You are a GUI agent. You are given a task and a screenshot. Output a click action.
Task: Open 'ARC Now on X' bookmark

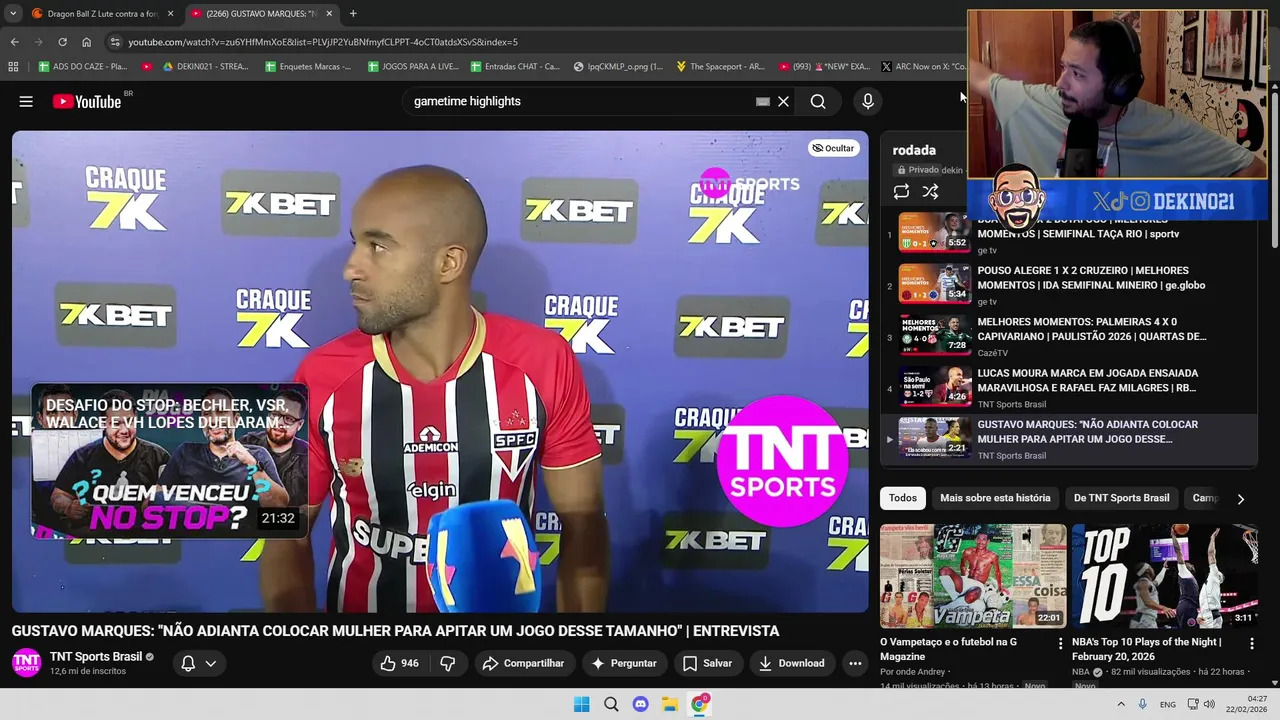tap(923, 67)
